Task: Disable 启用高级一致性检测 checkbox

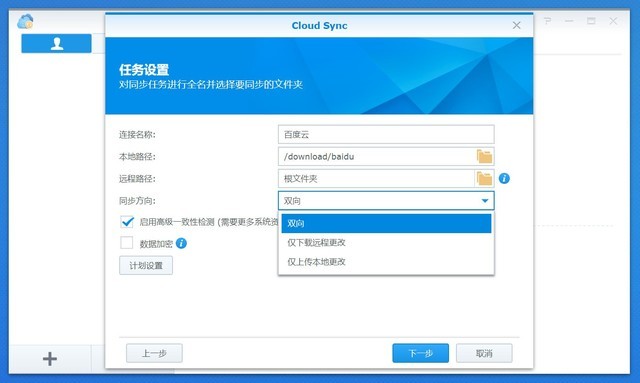Action: coord(127,221)
